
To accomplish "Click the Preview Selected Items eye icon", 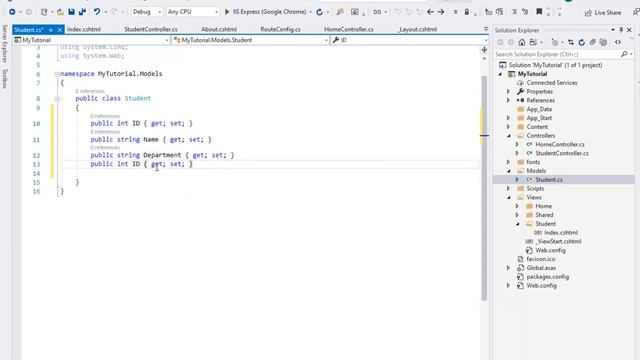I will [618, 42].
